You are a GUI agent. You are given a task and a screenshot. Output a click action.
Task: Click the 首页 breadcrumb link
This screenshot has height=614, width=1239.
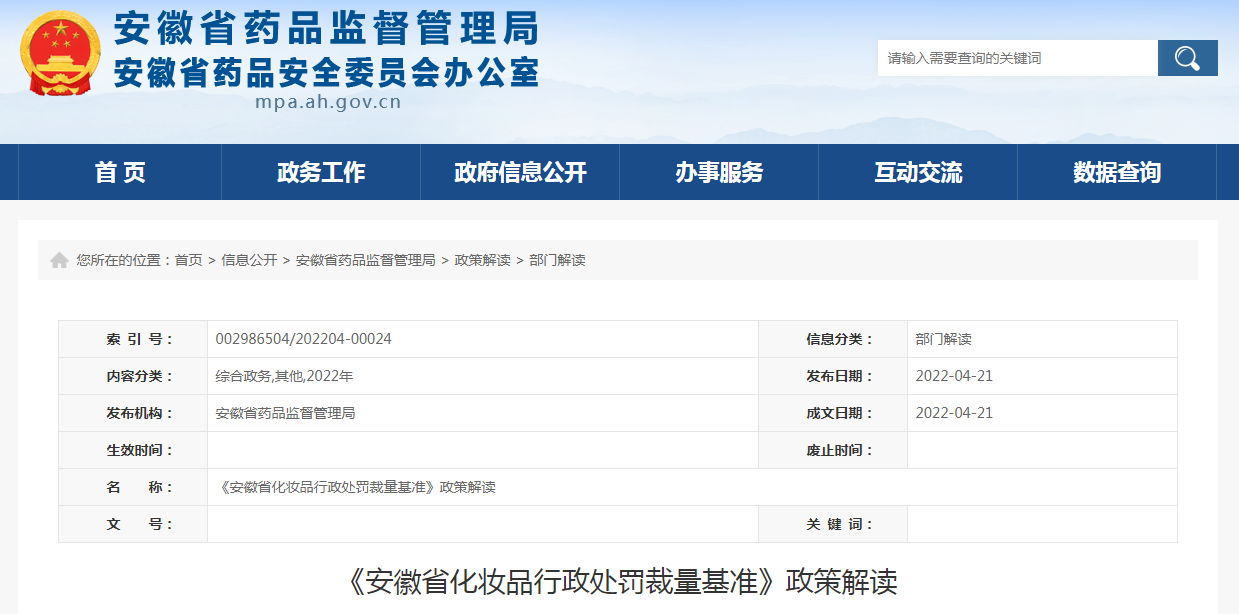click(188, 260)
